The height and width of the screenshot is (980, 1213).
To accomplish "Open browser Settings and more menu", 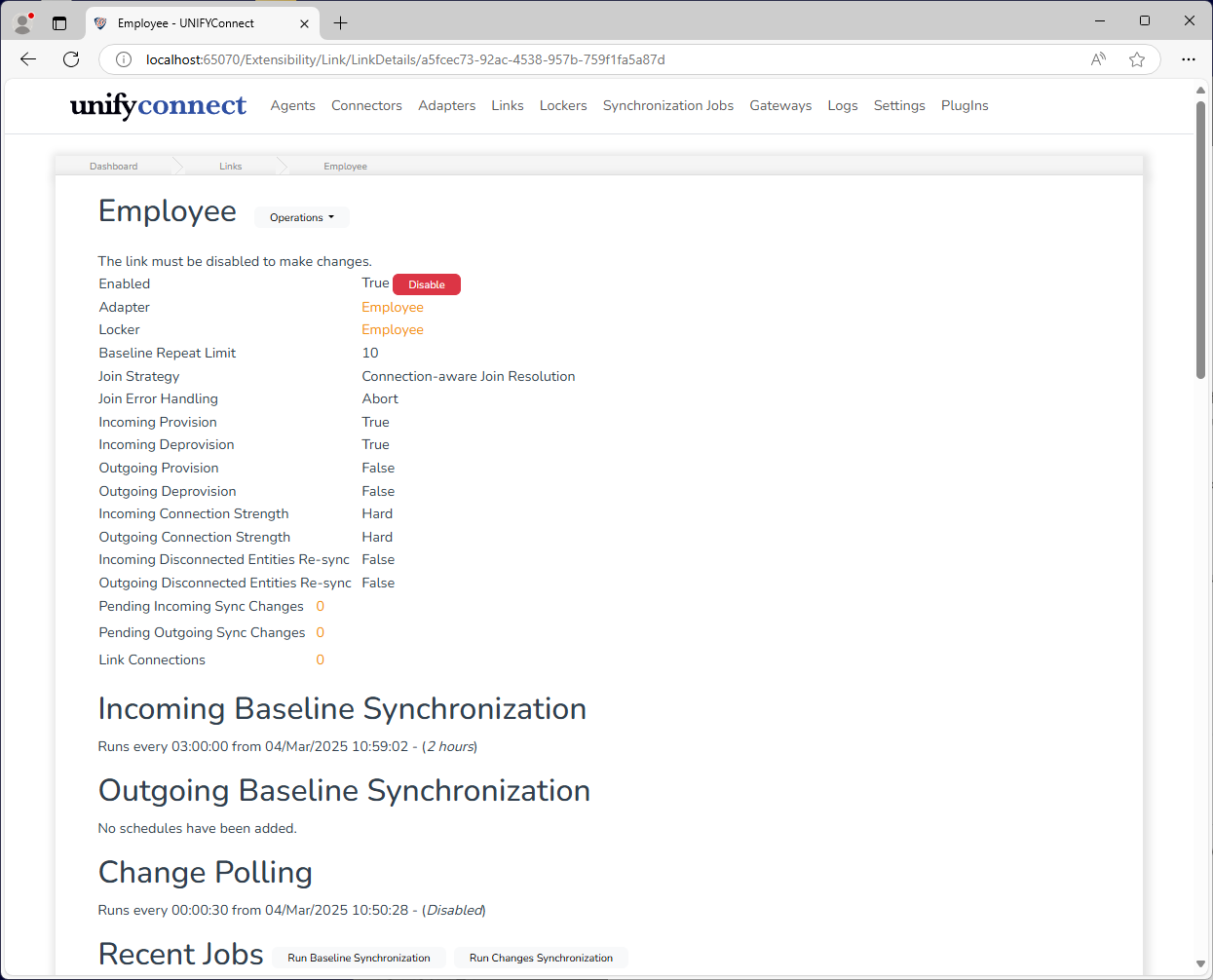I will 1189,59.
